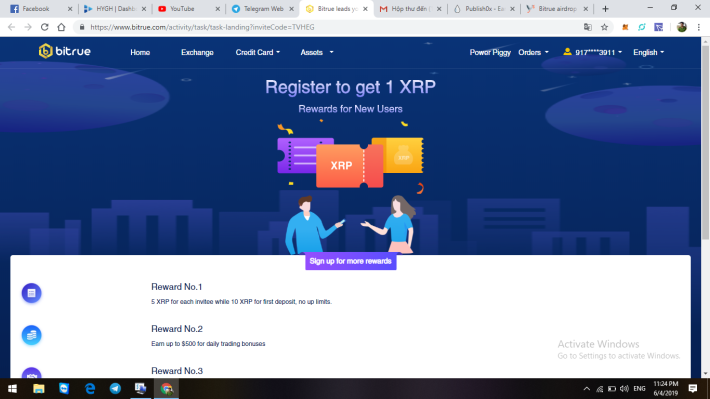710x399 pixels.
Task: Open a new browser tab
Action: click(x=605, y=9)
